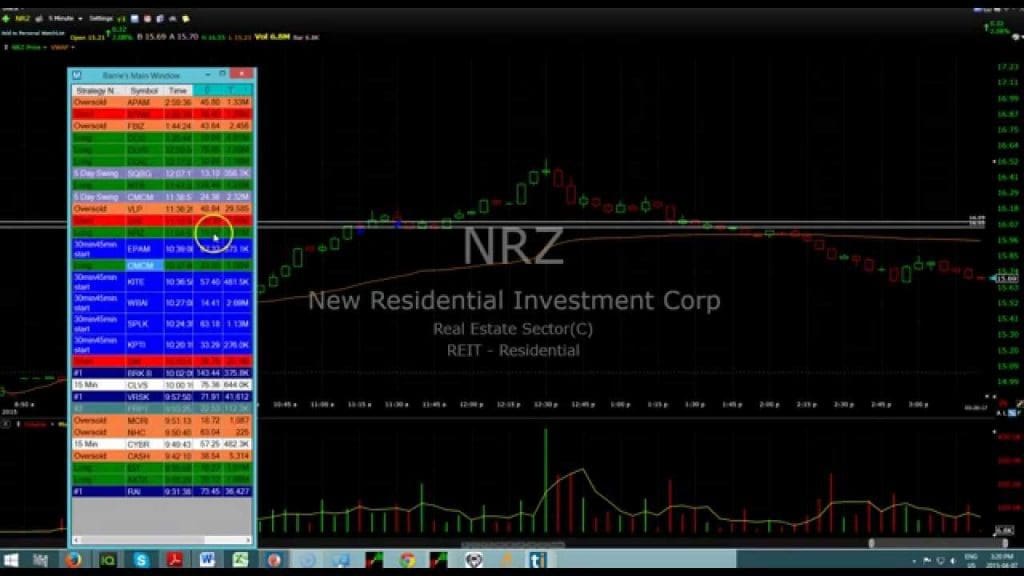Select the EPAM symbol in alert list
This screenshot has width=1024, height=576.
pos(139,249)
